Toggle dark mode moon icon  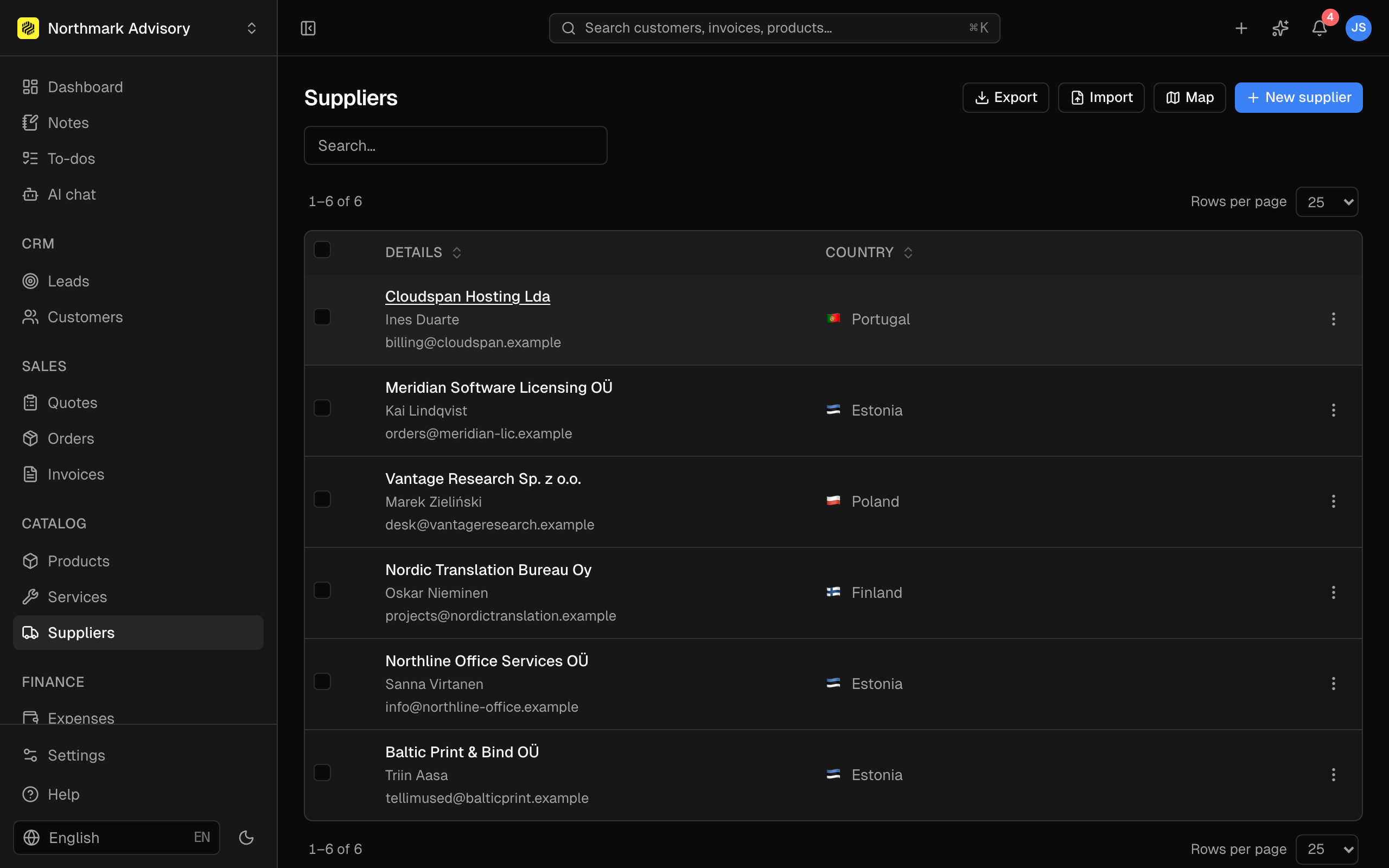click(x=246, y=838)
